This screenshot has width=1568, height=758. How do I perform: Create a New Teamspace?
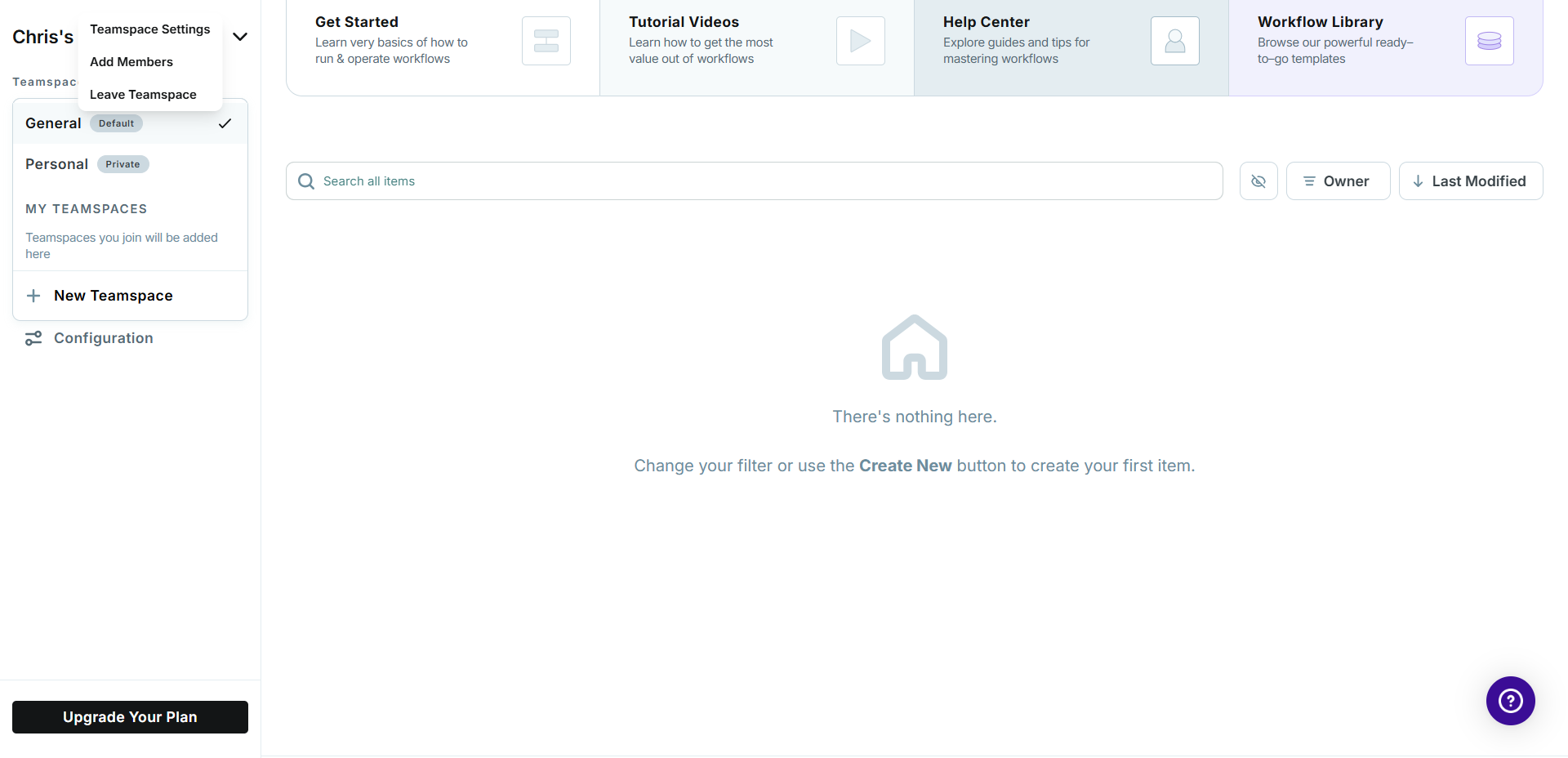tap(130, 296)
